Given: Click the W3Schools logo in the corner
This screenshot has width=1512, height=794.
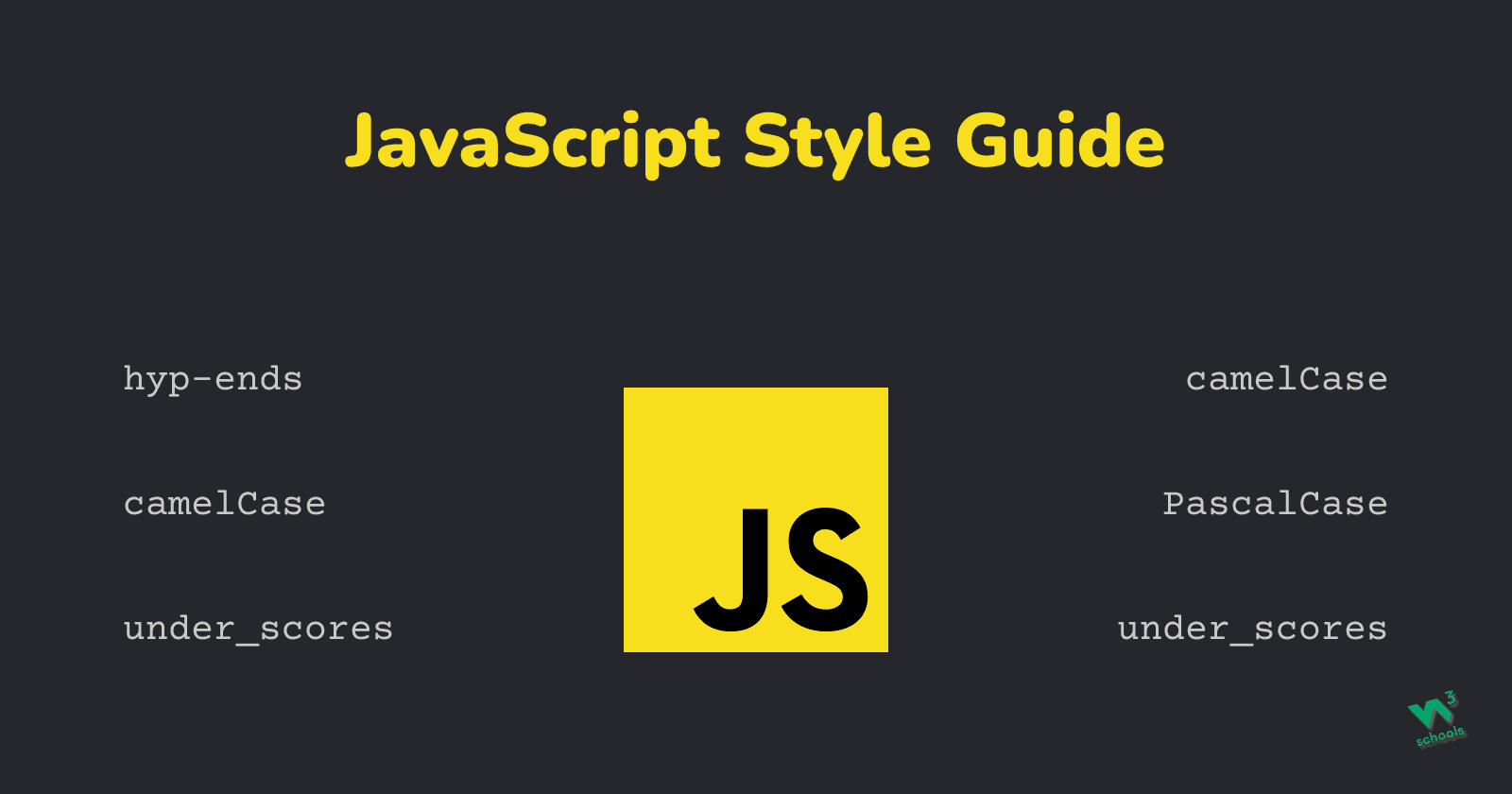Looking at the screenshot, I should point(1435,720).
